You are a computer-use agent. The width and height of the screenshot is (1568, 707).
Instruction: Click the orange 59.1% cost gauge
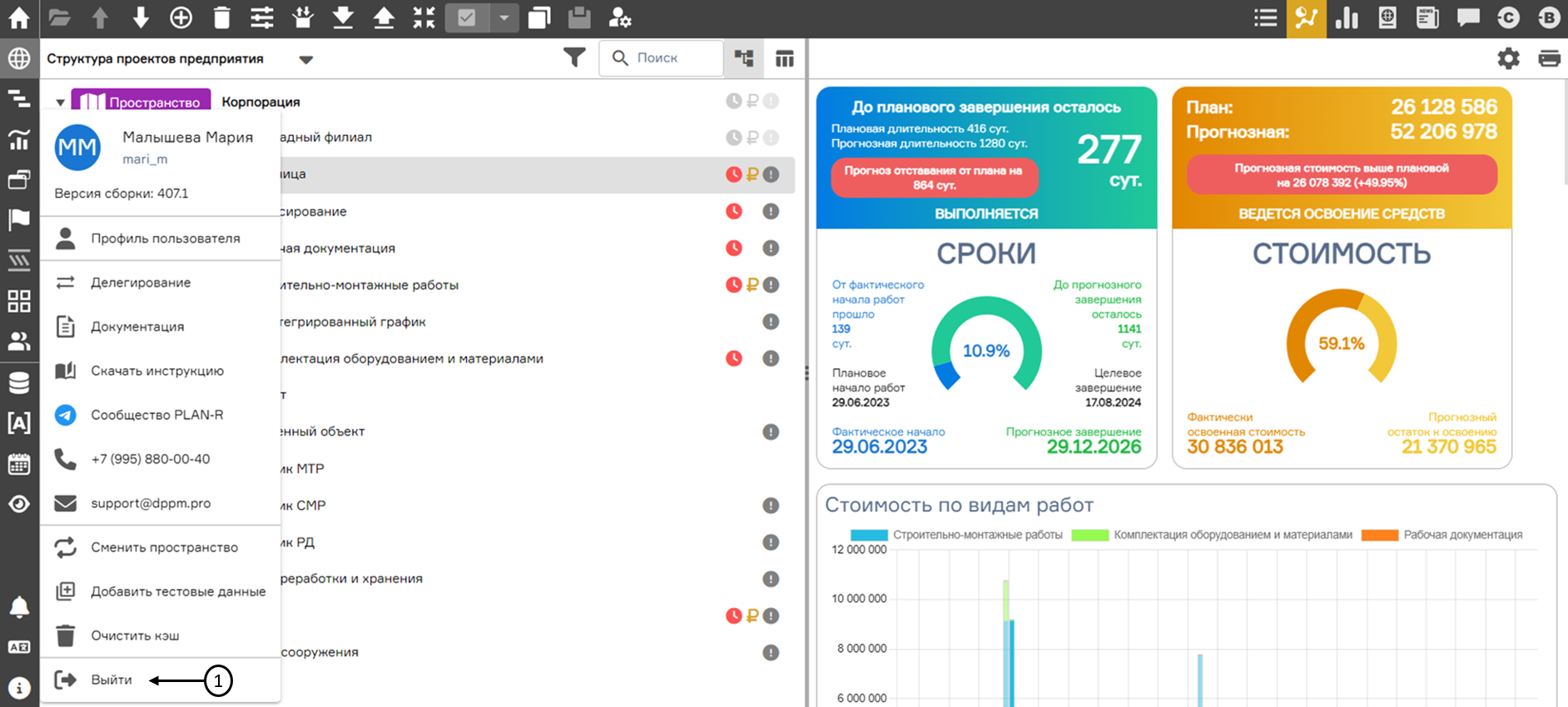coord(1342,337)
